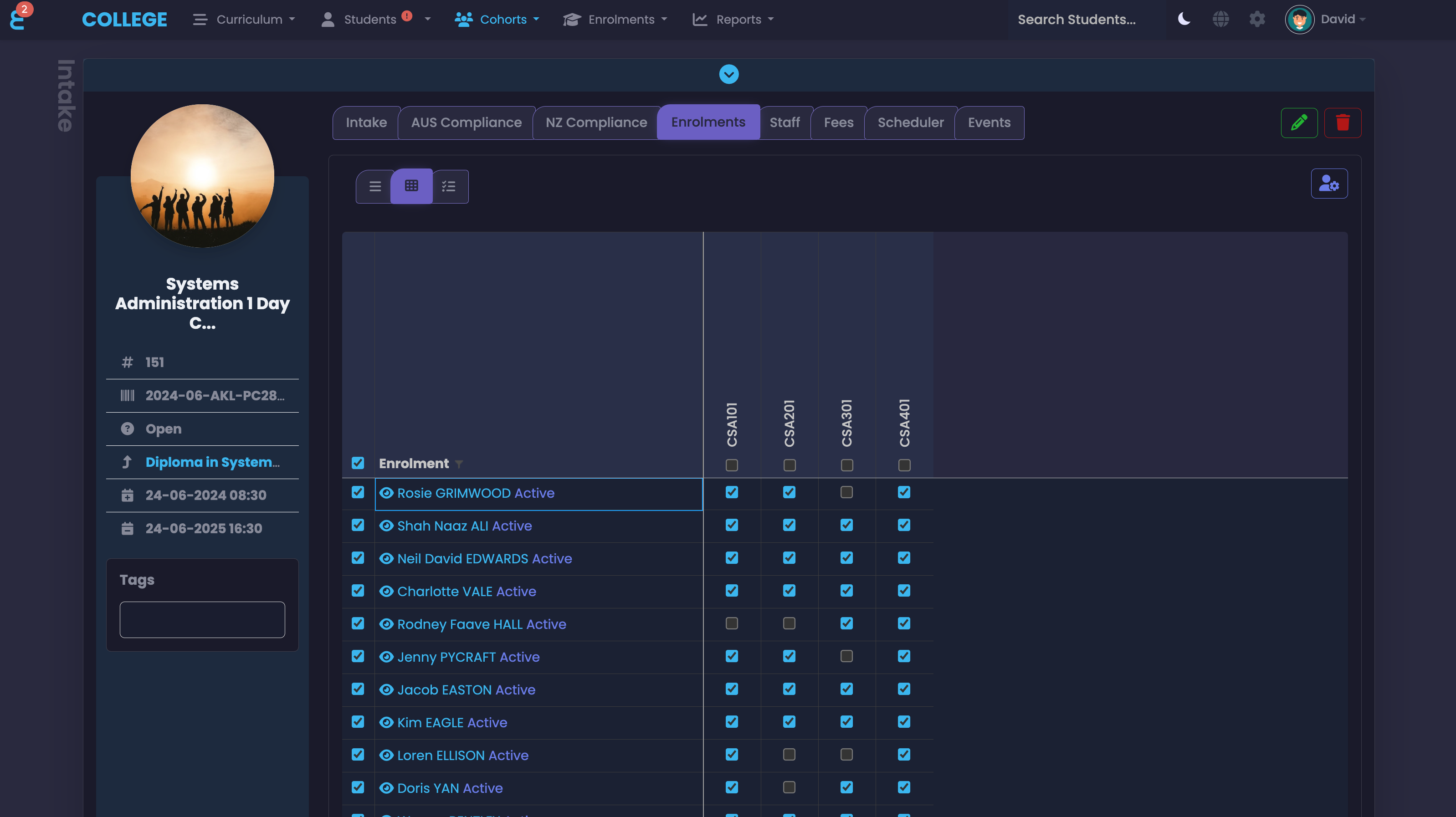The height and width of the screenshot is (817, 1456).
Task: Click the Tags input field
Action: click(202, 619)
